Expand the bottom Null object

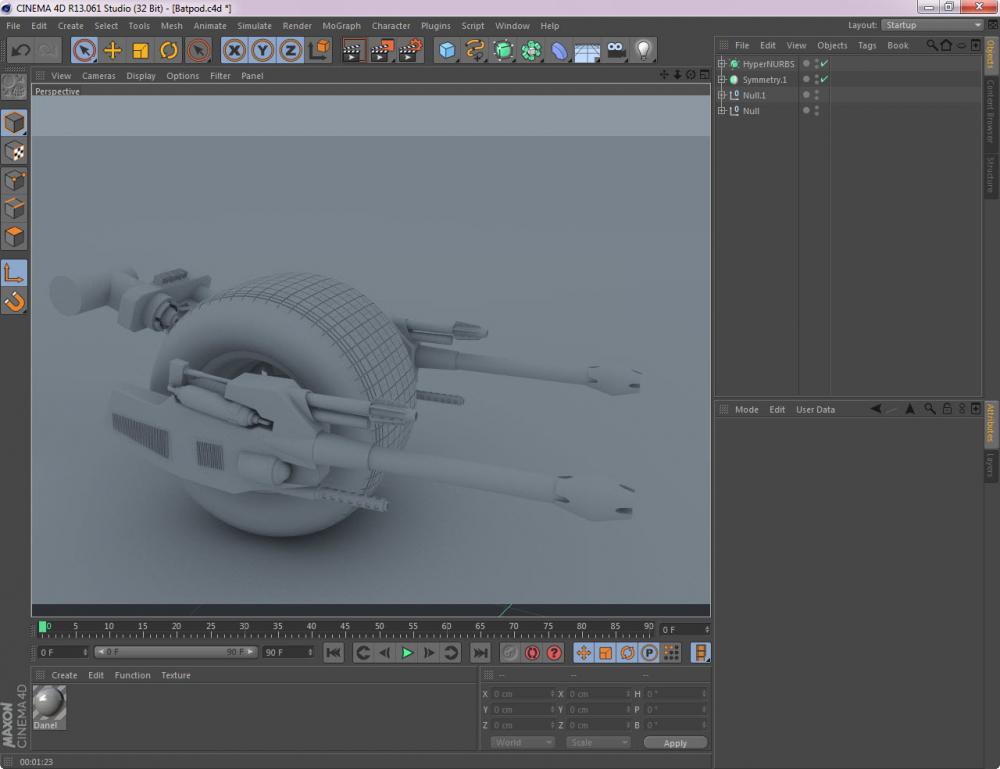[722, 110]
